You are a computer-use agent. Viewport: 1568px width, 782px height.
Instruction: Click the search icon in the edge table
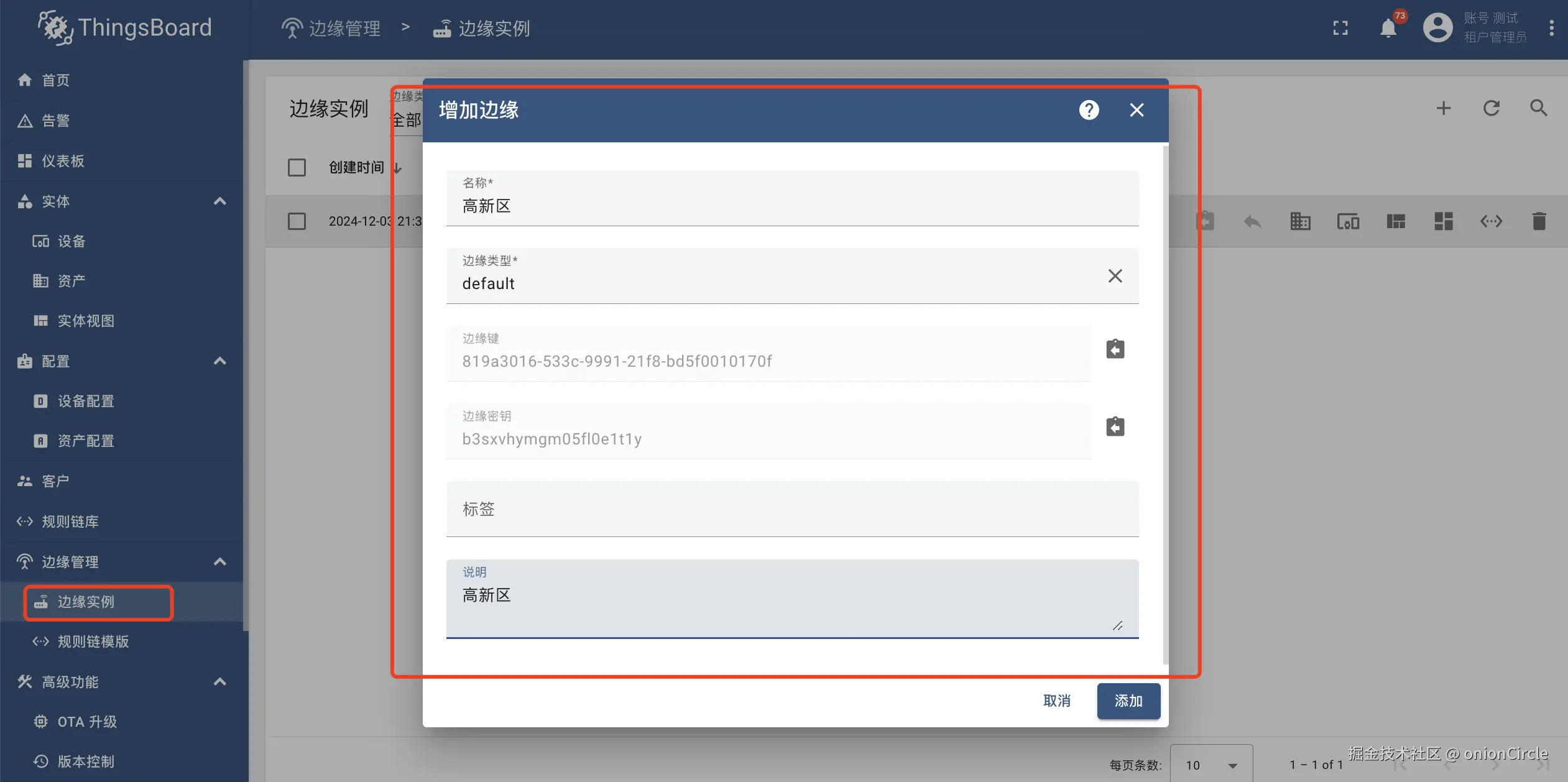[x=1538, y=108]
